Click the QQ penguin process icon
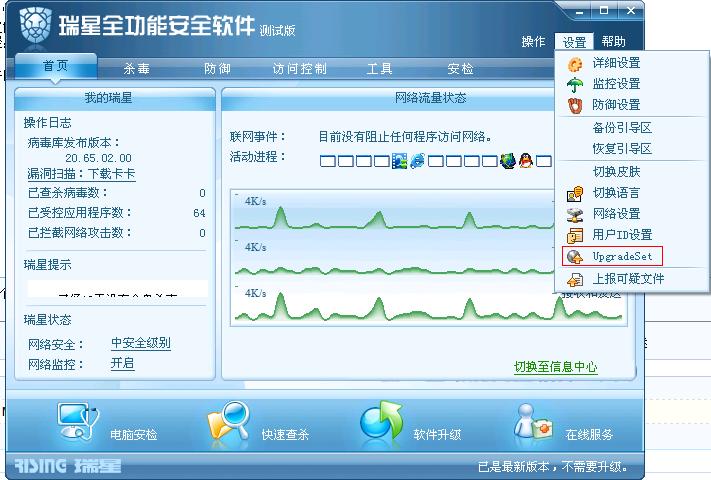711x480 pixels. (x=525, y=160)
